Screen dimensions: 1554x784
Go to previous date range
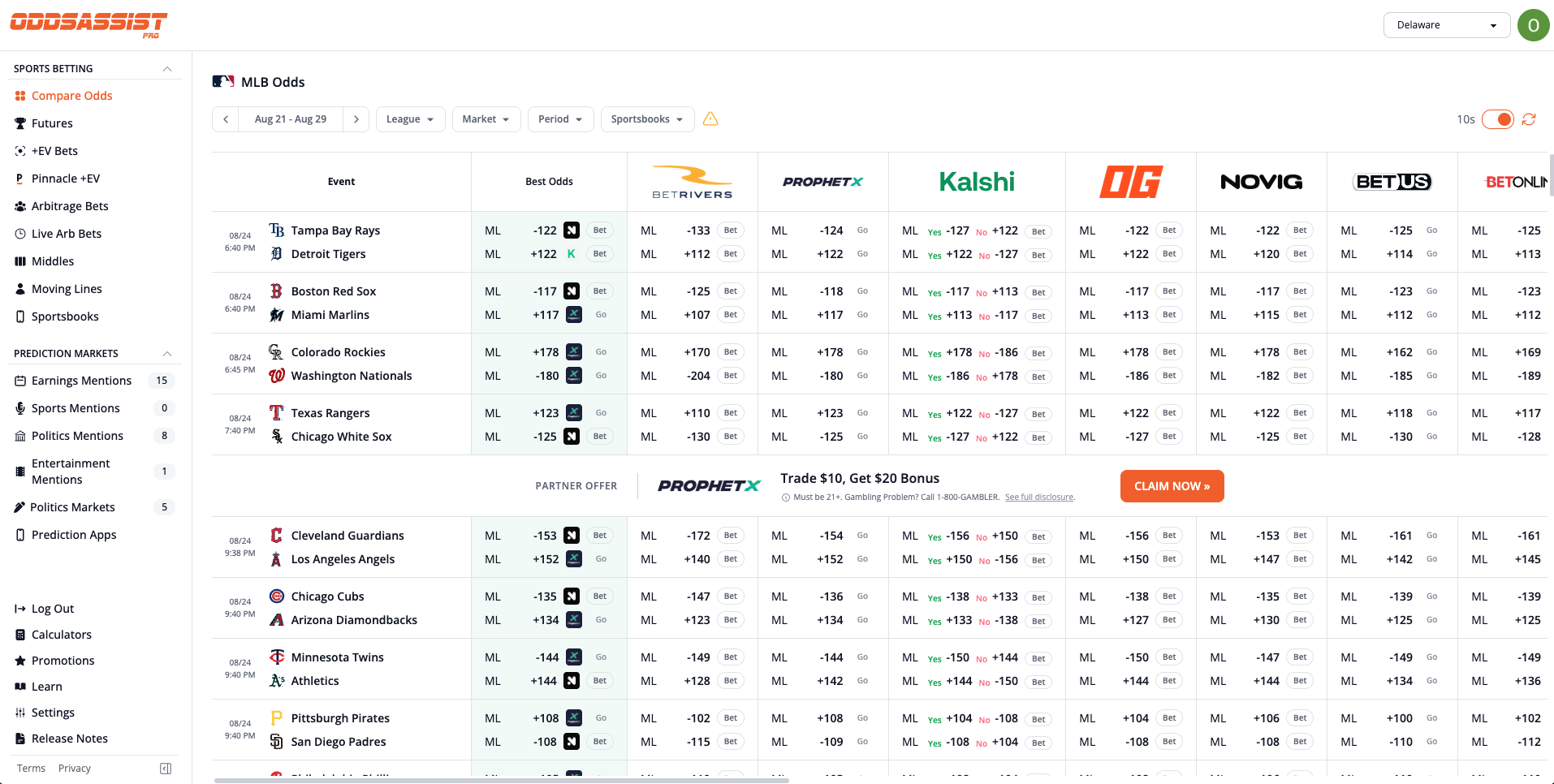(226, 119)
